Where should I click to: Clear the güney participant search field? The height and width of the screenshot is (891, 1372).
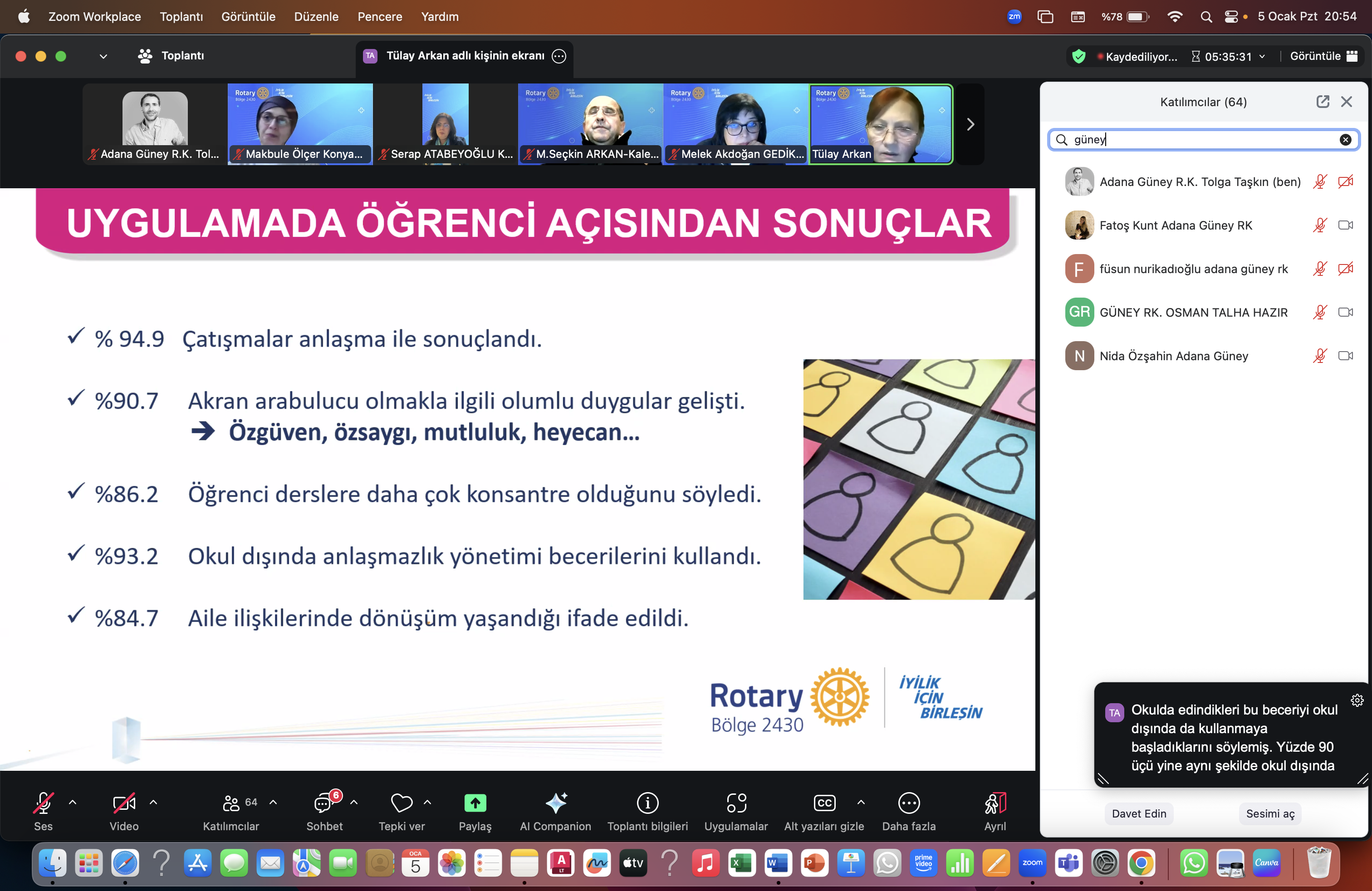[x=1345, y=139]
